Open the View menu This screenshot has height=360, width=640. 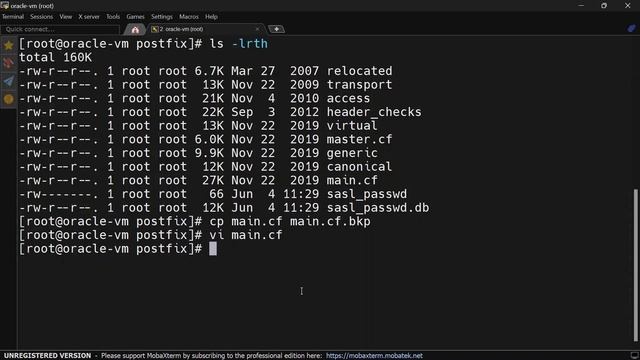pyautogui.click(x=65, y=17)
